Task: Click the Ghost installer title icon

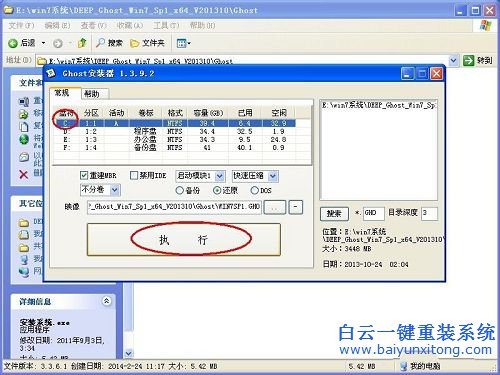Action: [x=51, y=73]
